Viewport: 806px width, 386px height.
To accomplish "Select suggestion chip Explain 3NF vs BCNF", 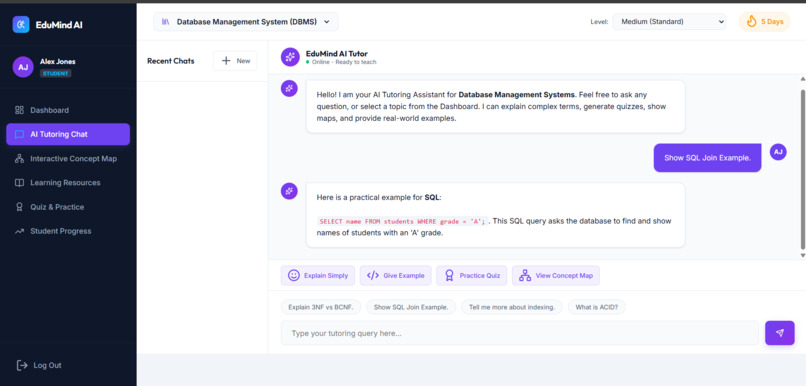I will (x=321, y=307).
